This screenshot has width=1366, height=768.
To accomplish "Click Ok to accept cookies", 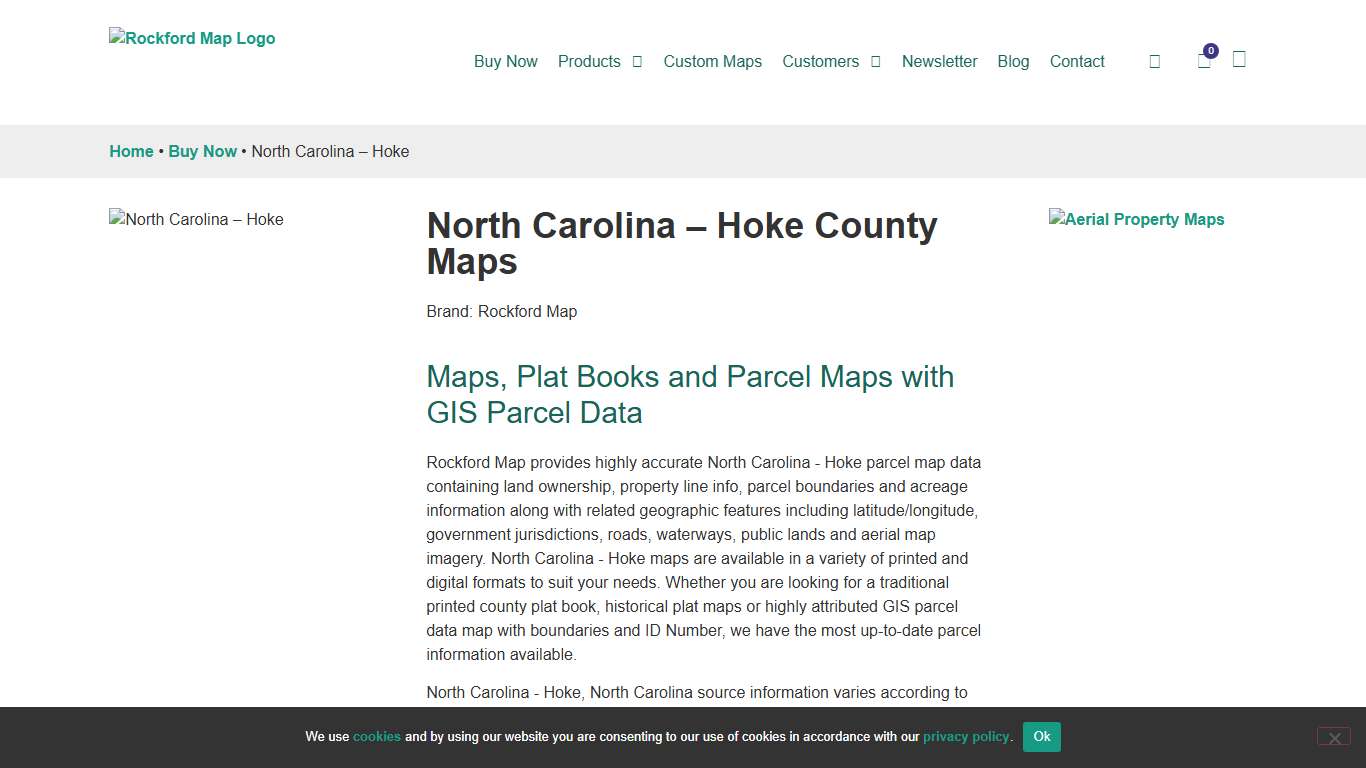I will point(1041,736).
